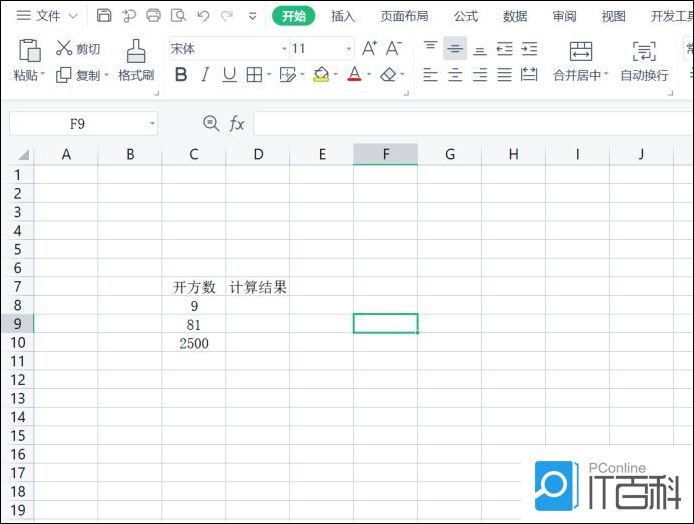Open the font size 11 dropdown

[349, 49]
